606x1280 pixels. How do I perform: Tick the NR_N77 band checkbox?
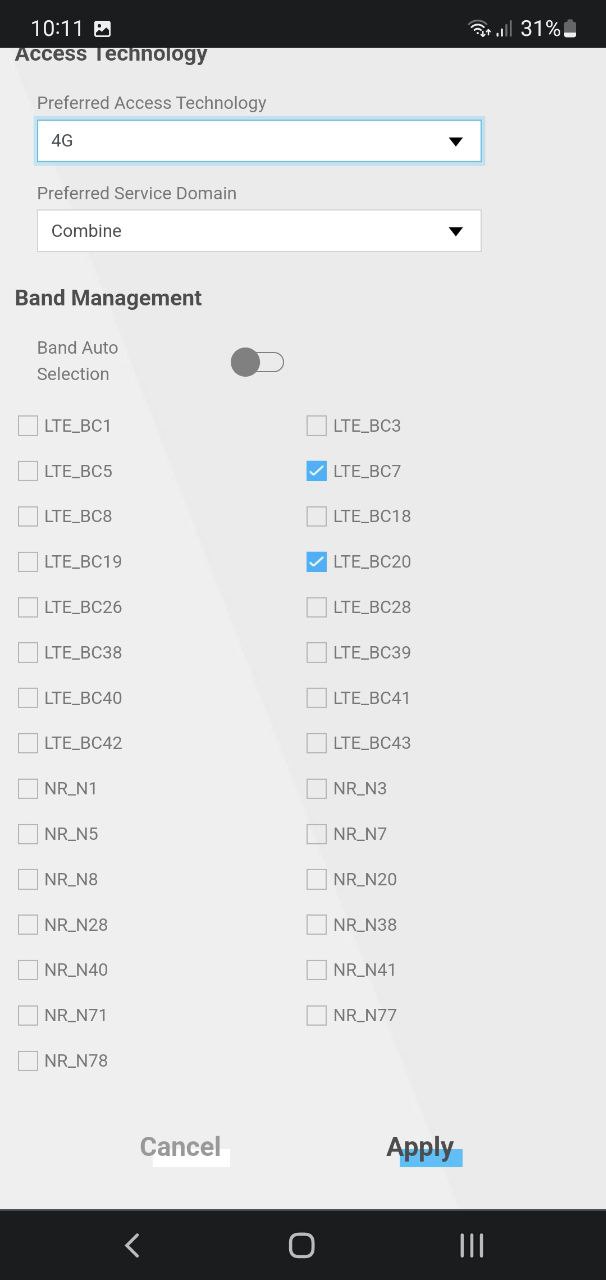pyautogui.click(x=317, y=1016)
